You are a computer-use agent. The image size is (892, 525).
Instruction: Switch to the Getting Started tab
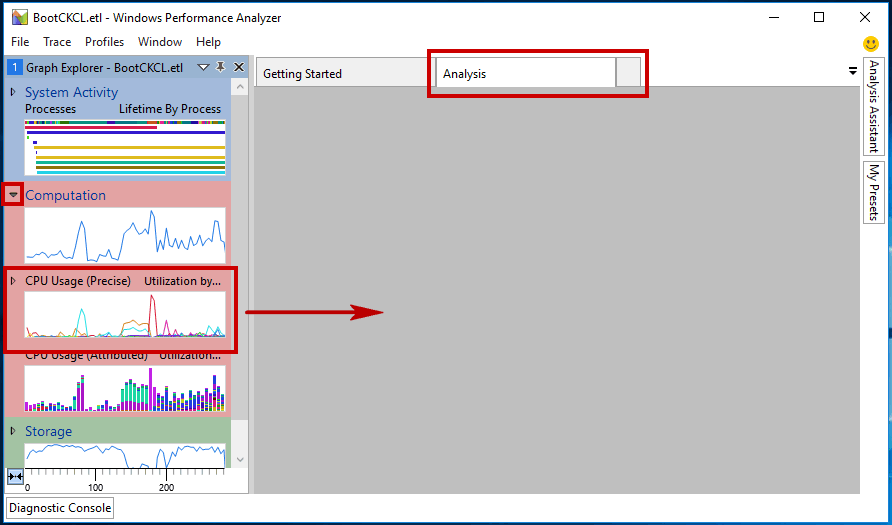(x=346, y=73)
